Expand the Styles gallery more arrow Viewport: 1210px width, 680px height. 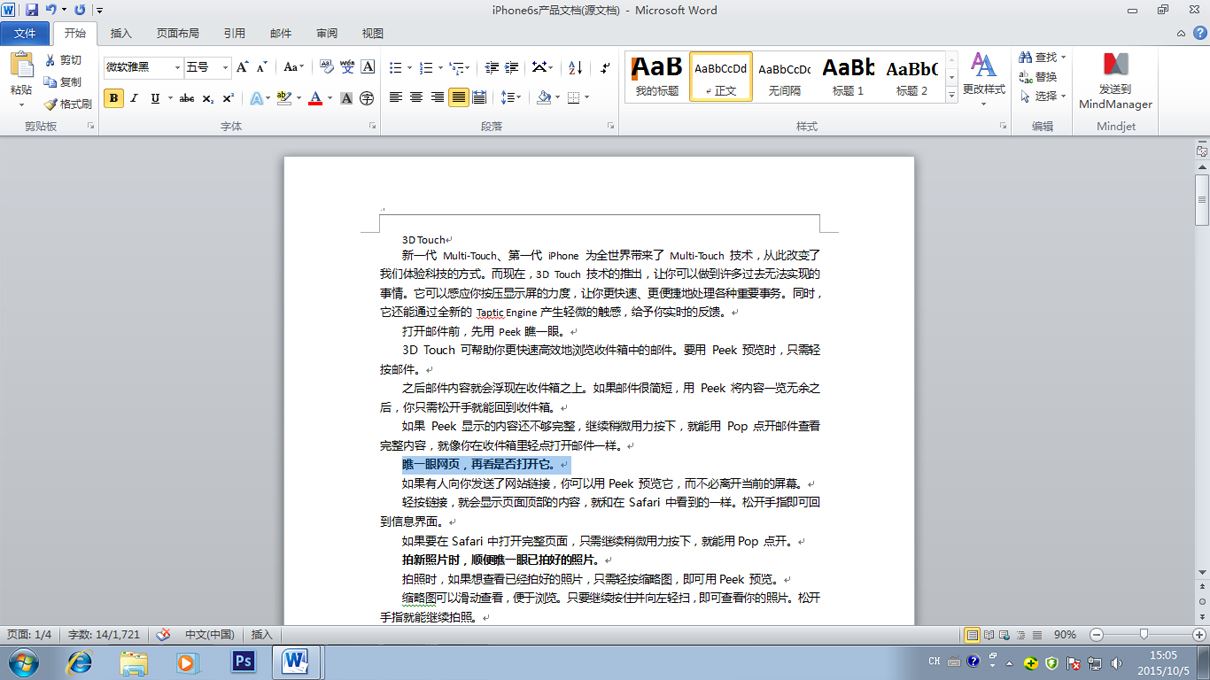(x=951, y=95)
